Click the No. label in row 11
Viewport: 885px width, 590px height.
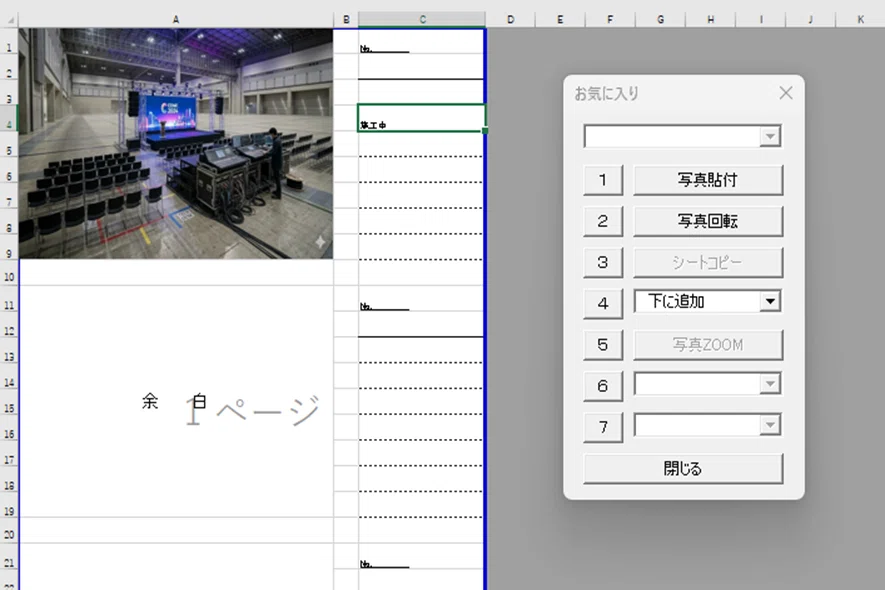(x=366, y=307)
